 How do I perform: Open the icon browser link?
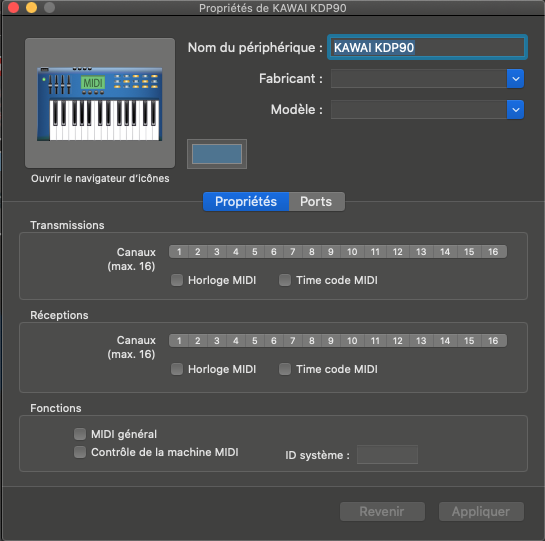click(x=100, y=178)
